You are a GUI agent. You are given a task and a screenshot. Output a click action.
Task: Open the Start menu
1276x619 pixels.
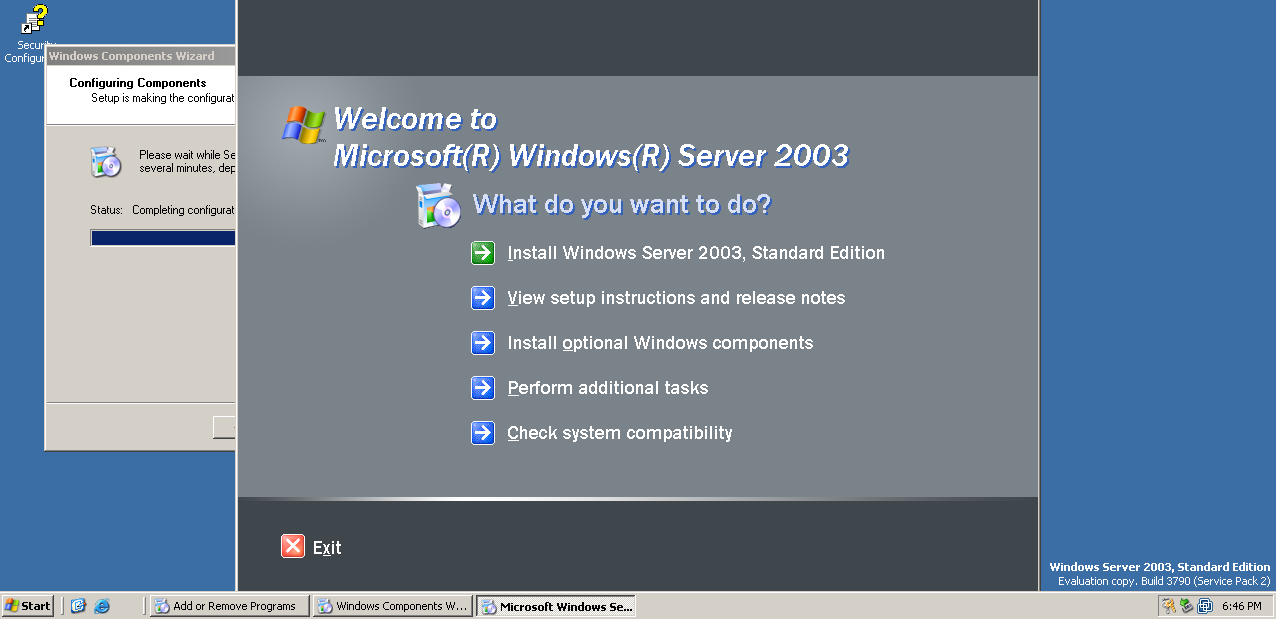coord(28,606)
